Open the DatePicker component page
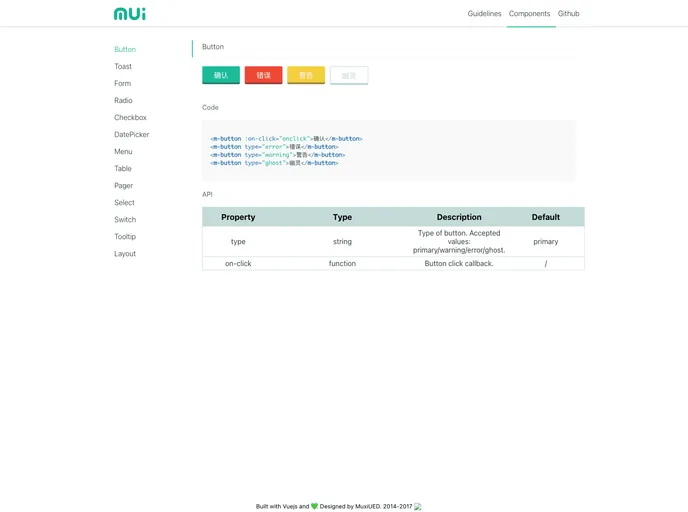Viewport: 688px width, 512px height. tap(132, 134)
